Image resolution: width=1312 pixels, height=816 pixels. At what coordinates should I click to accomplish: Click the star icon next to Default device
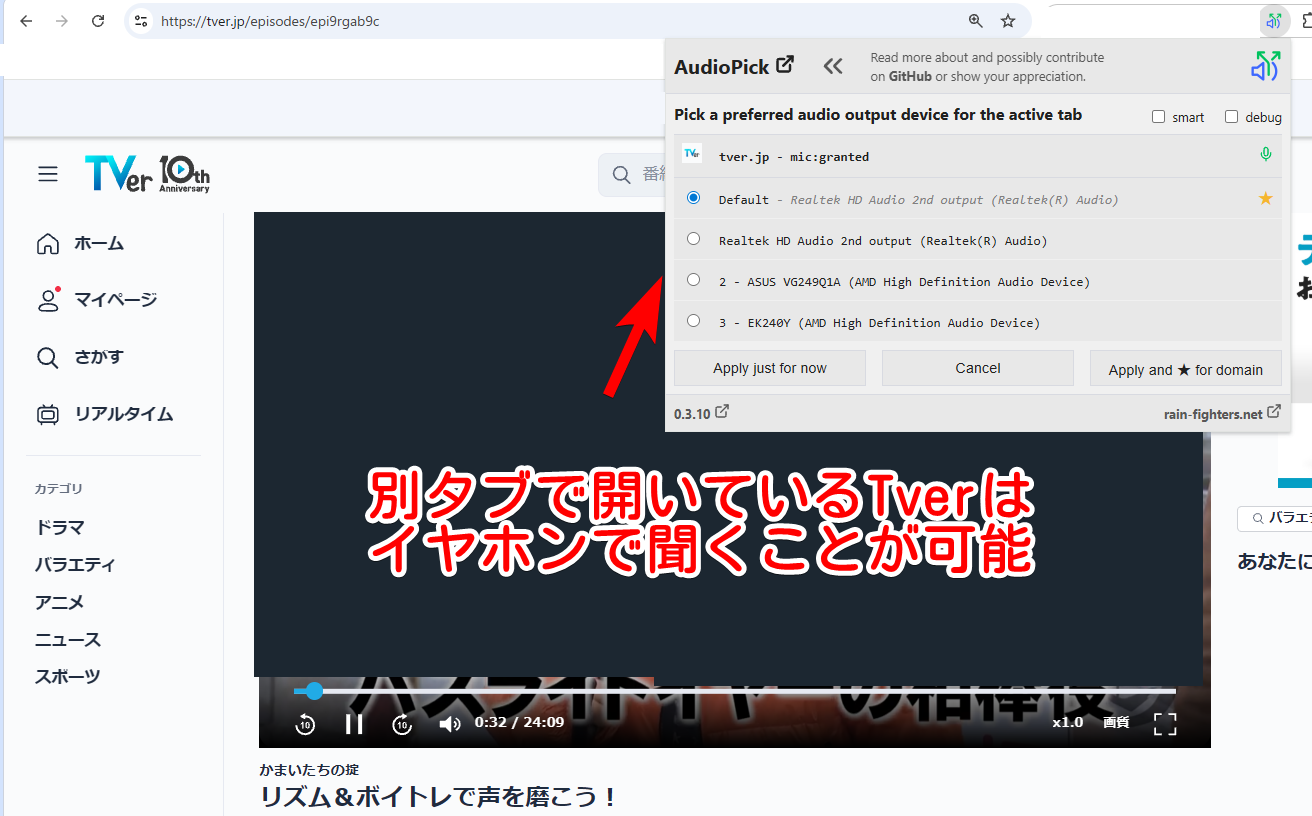point(1265,198)
